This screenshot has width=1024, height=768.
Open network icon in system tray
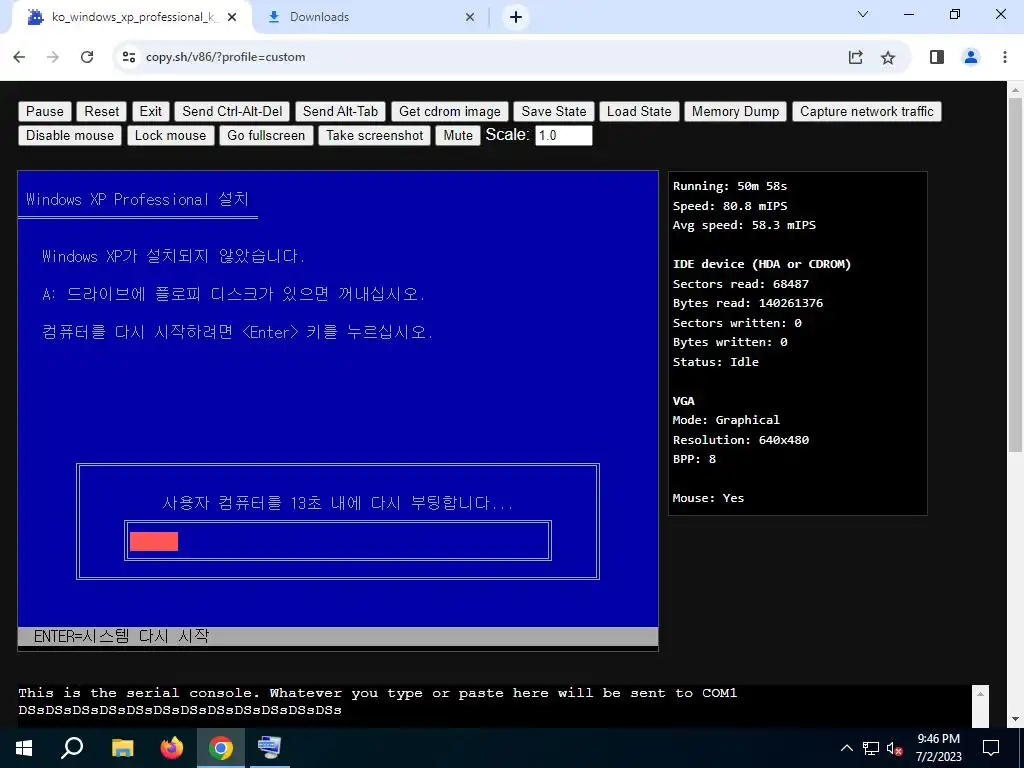click(871, 748)
